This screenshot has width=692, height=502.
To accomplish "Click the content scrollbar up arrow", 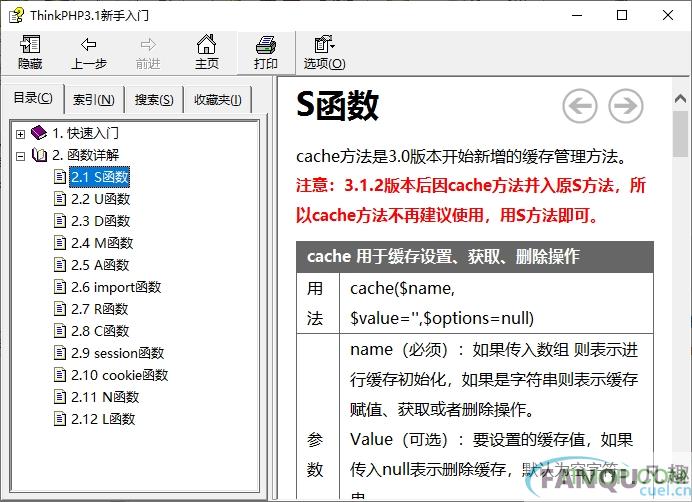I will [680, 98].
